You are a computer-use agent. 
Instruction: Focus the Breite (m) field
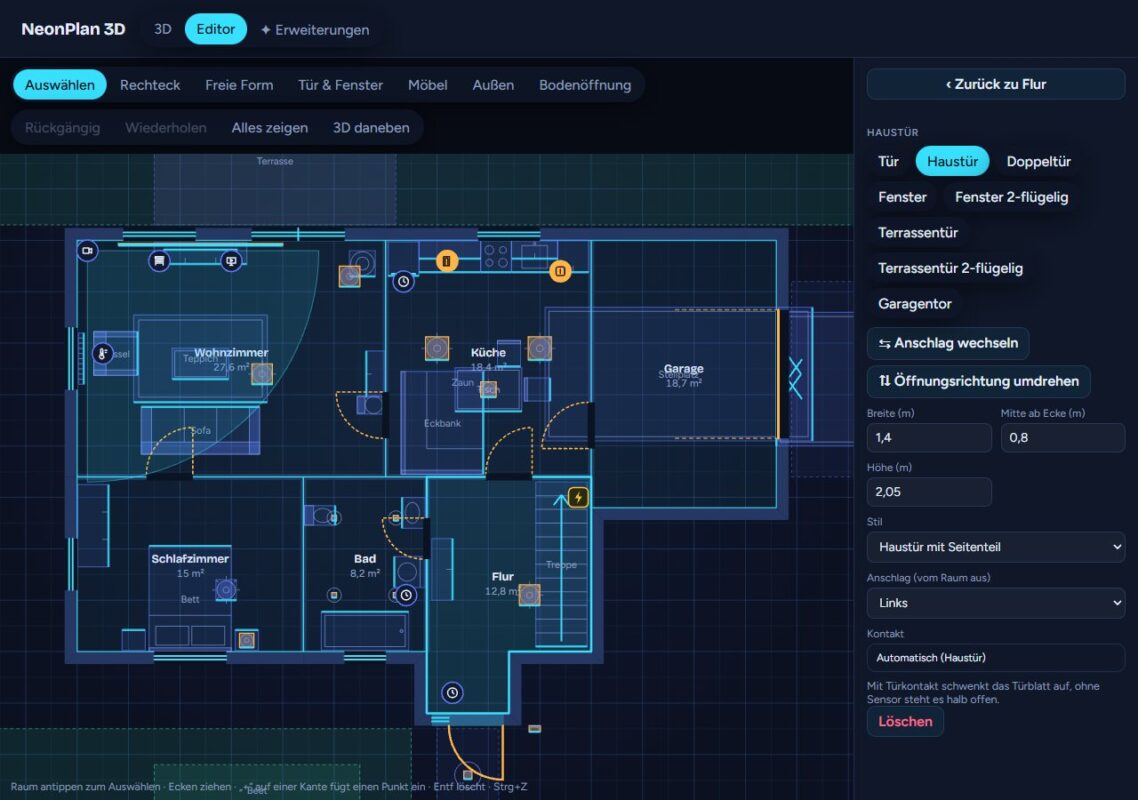click(x=929, y=438)
